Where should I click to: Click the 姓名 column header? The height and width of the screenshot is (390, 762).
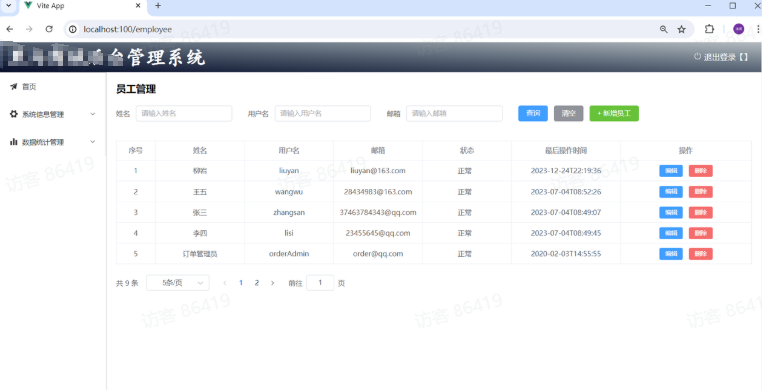(x=200, y=151)
